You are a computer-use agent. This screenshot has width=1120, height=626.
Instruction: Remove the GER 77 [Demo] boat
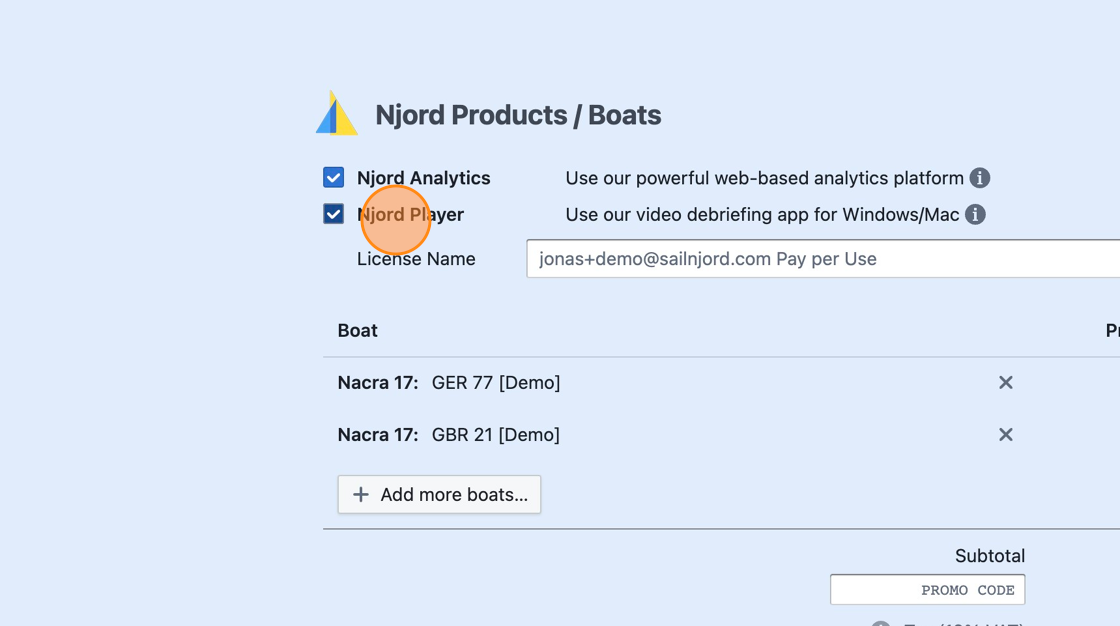[x=1006, y=382]
